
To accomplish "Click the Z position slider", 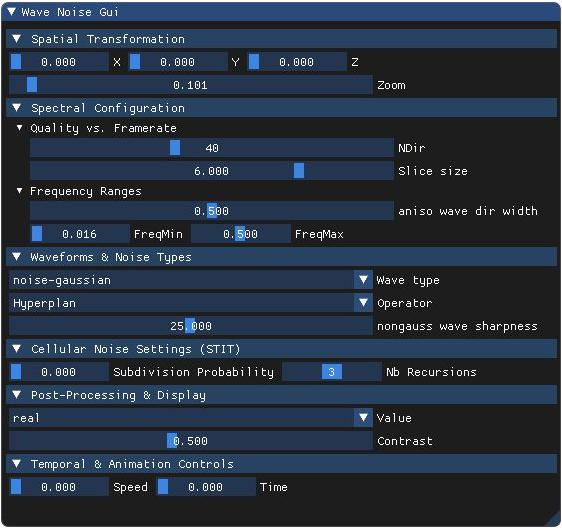I will click(297, 62).
